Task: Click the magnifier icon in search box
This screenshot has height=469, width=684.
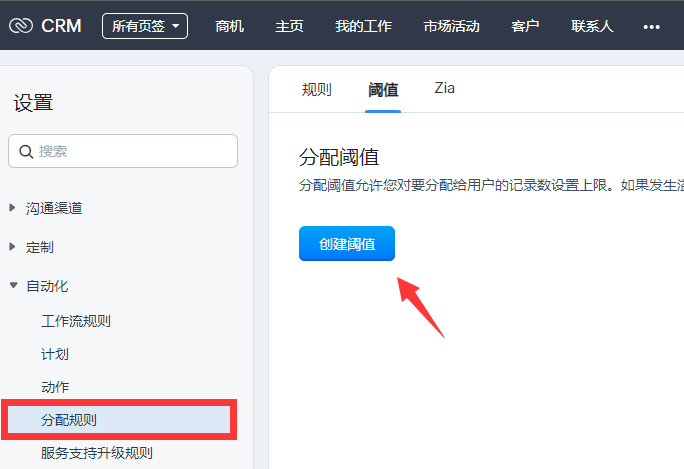Action: click(x=25, y=151)
